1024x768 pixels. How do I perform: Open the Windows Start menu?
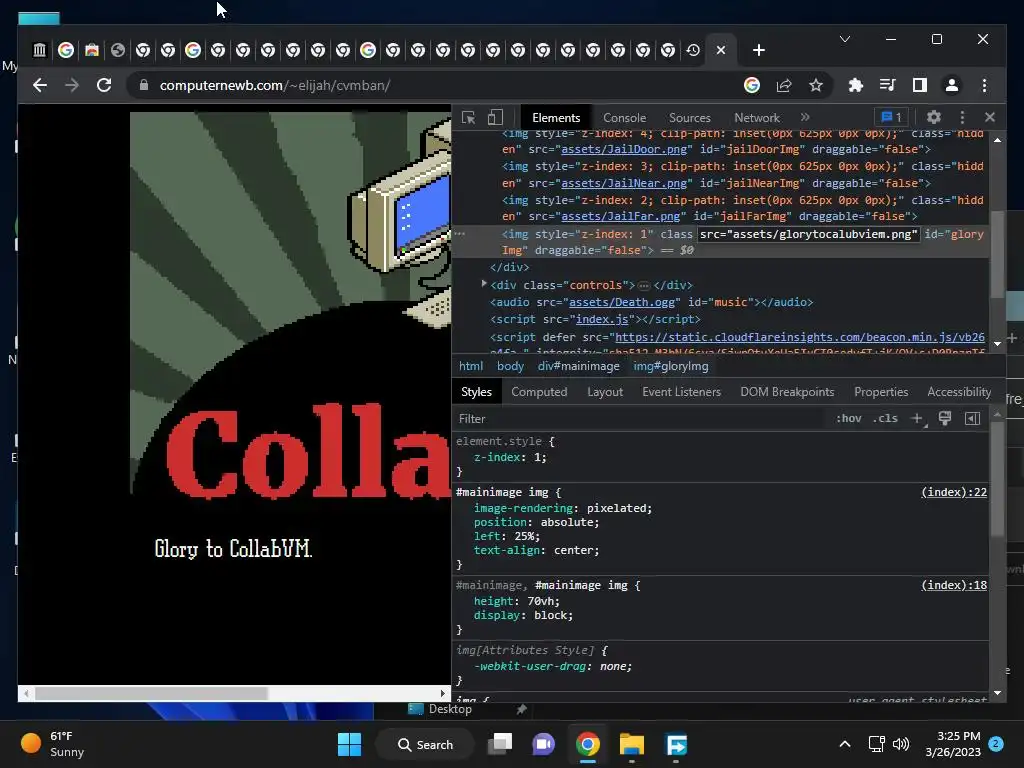(349, 744)
